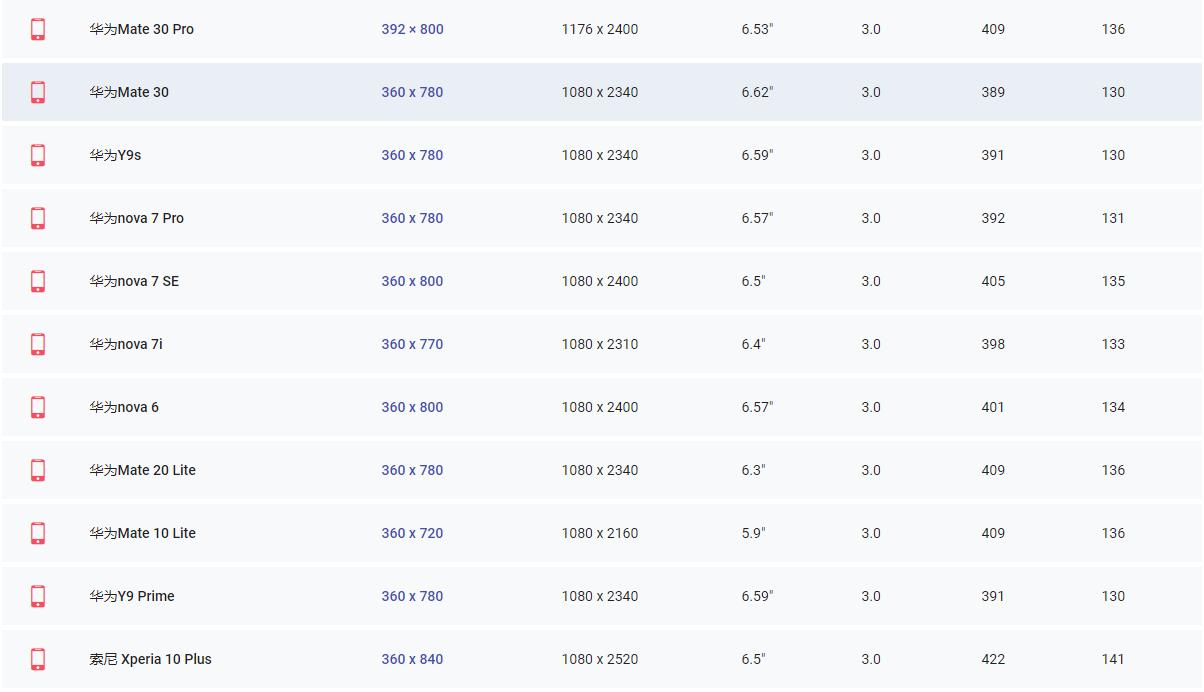Click the phone icon beside 华为nova 6
1204x692 pixels.
tap(38, 407)
